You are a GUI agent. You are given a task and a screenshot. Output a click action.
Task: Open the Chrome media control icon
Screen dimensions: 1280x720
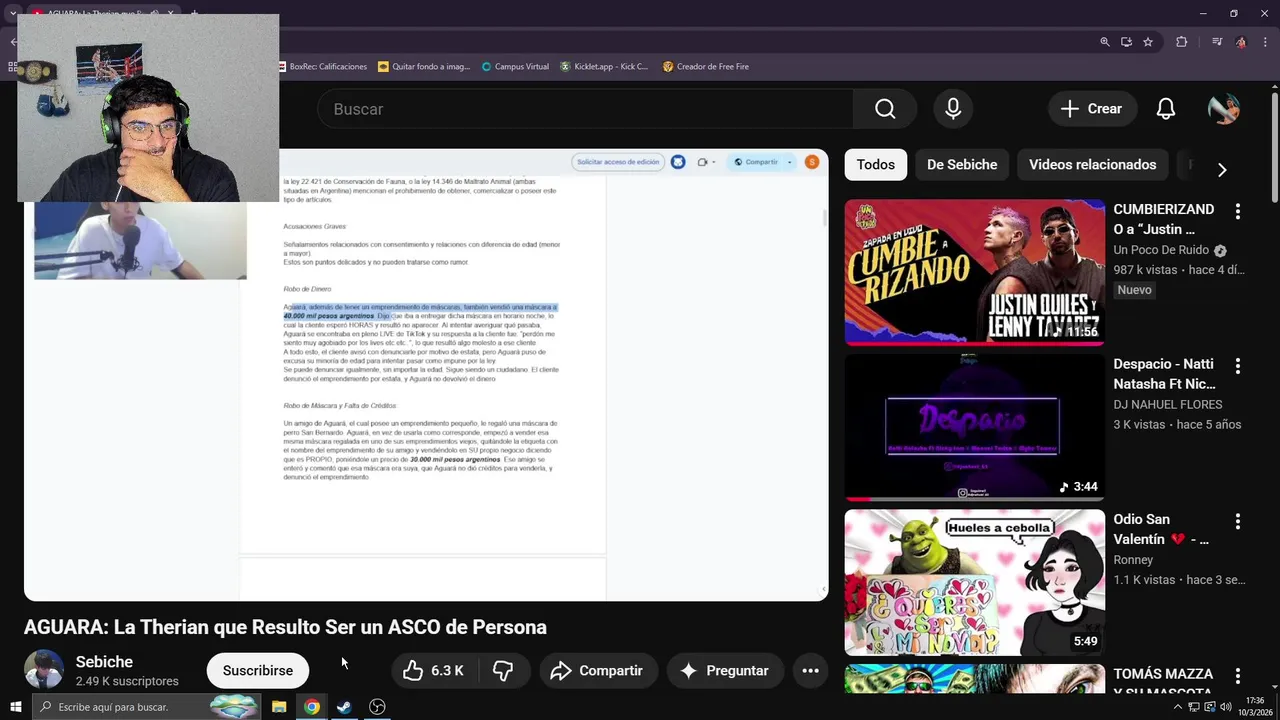1217,42
